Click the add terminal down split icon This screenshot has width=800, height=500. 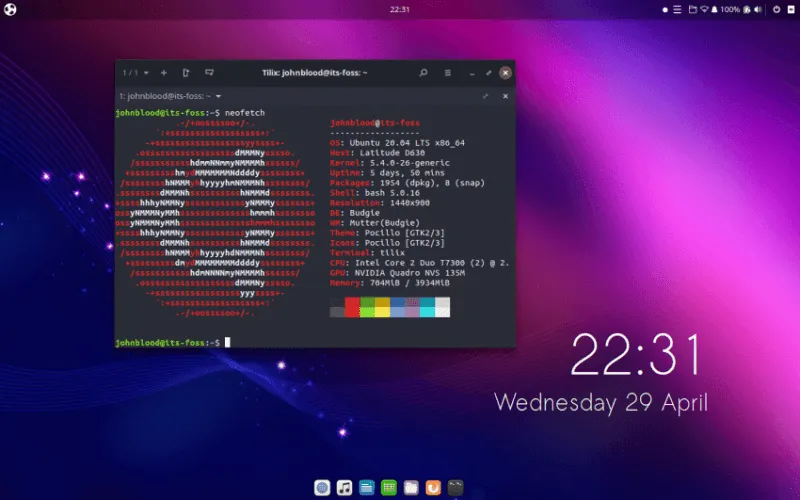209,73
